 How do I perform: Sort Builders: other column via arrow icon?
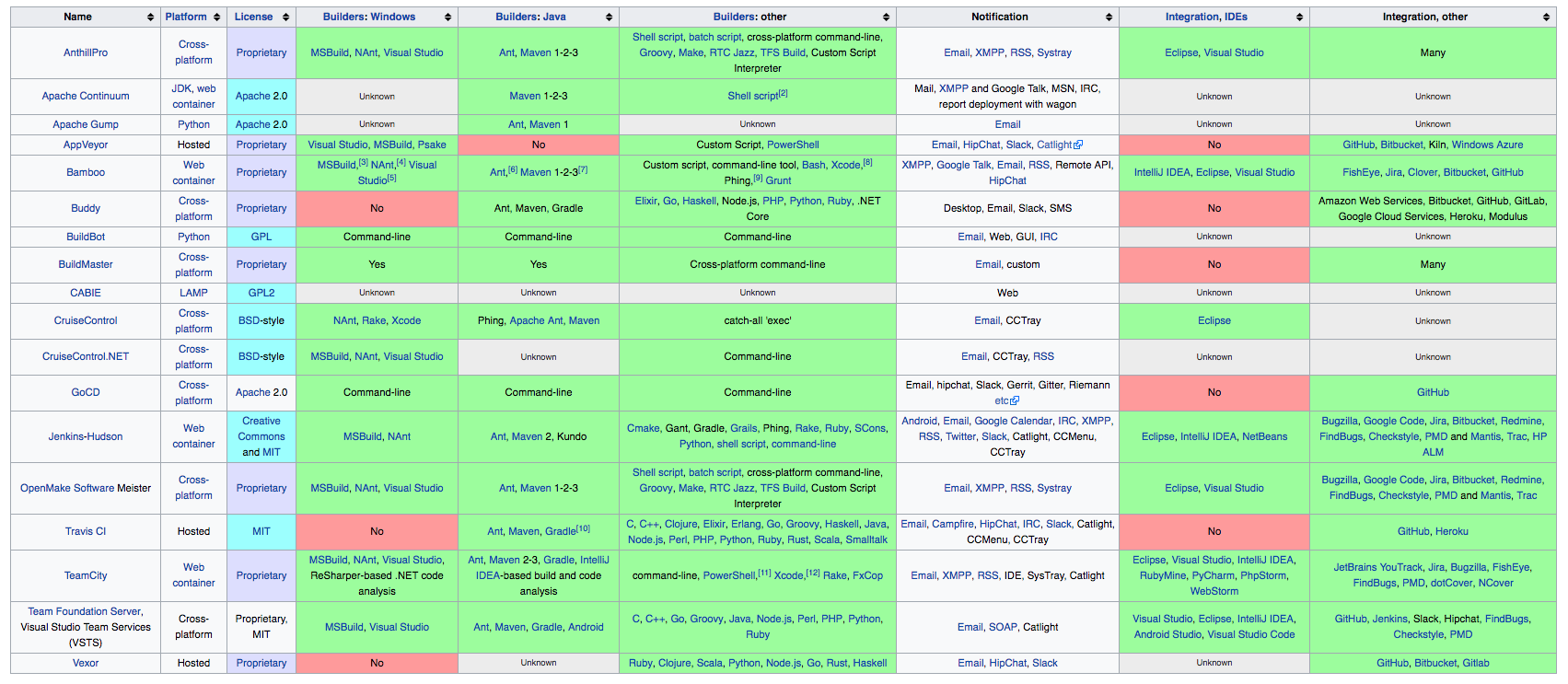click(887, 17)
